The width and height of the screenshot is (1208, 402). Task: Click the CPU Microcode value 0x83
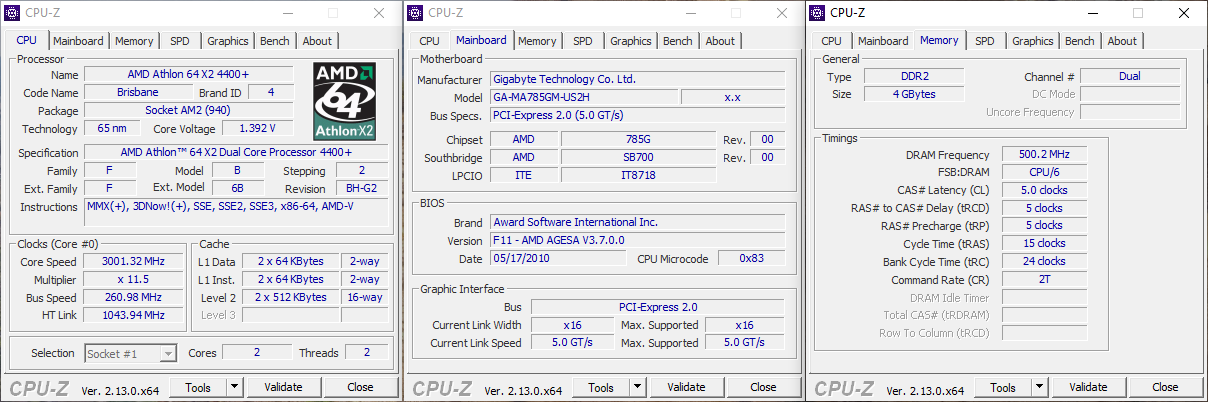click(752, 259)
